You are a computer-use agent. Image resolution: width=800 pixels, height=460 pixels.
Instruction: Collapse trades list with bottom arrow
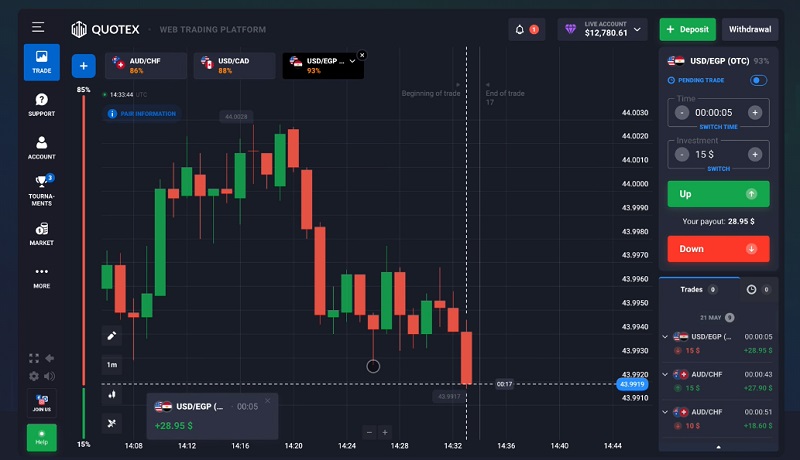[x=718, y=447]
